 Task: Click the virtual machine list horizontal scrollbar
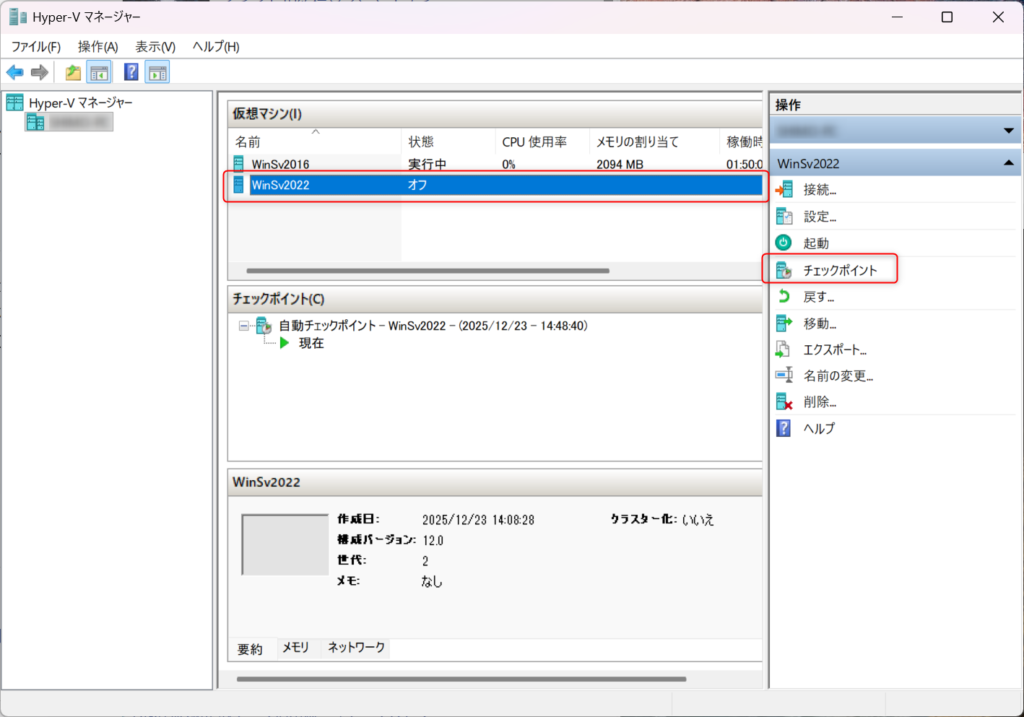pos(427,270)
